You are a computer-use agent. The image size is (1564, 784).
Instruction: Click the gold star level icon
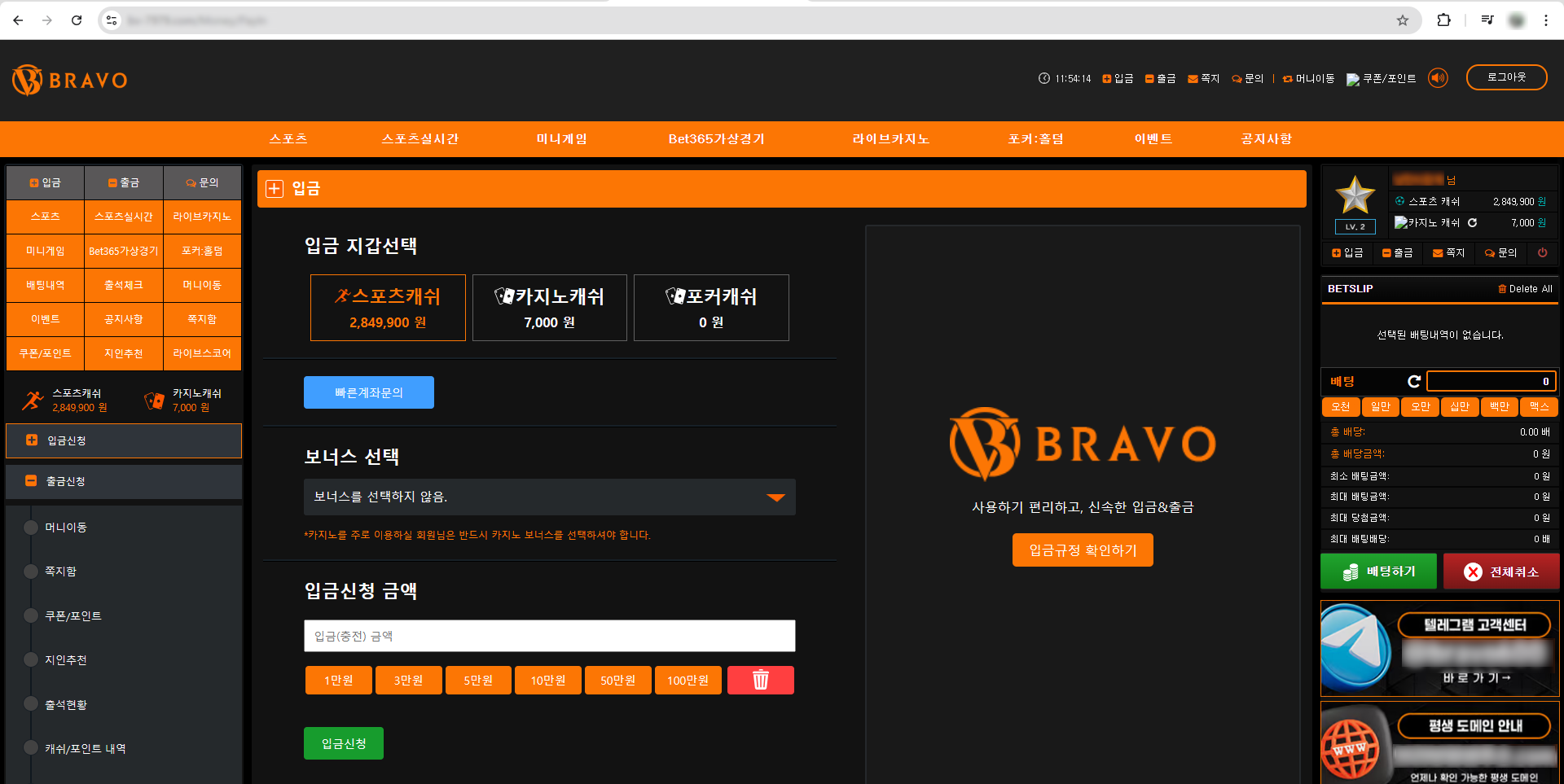[1355, 195]
